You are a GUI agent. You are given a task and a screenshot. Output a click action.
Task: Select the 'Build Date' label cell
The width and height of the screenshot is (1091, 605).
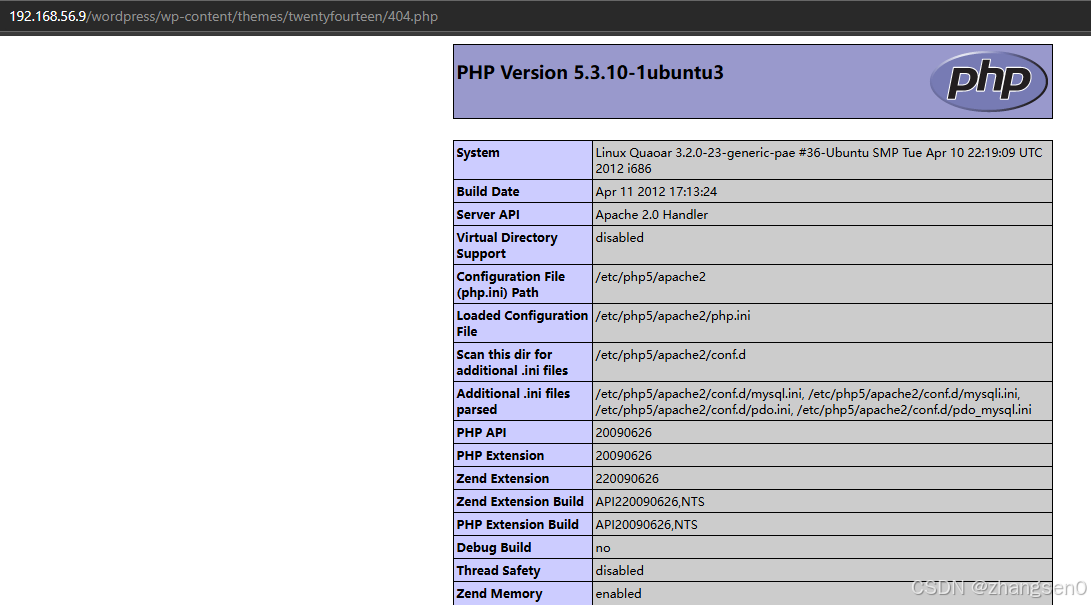click(523, 191)
